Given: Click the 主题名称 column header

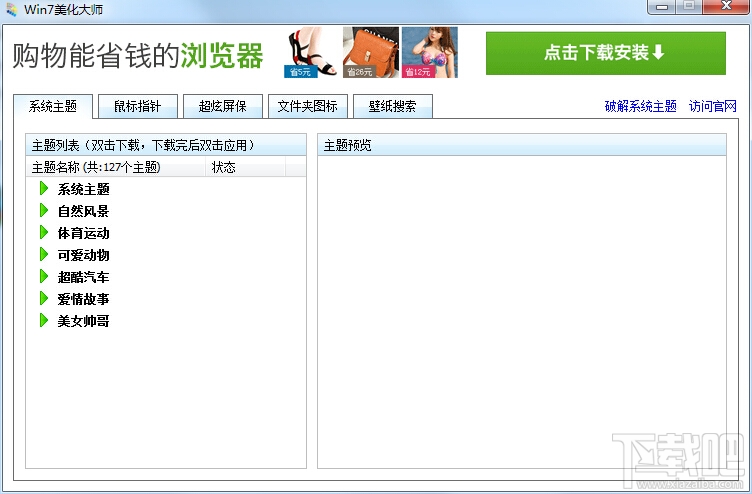Looking at the screenshot, I should coord(116,167).
